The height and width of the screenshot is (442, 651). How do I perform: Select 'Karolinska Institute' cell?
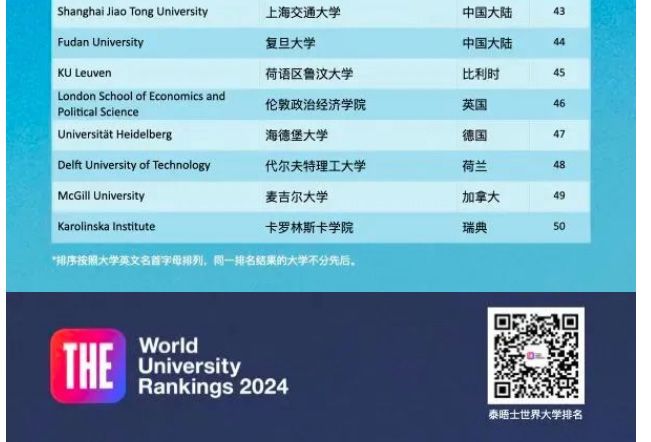[x=106, y=227]
